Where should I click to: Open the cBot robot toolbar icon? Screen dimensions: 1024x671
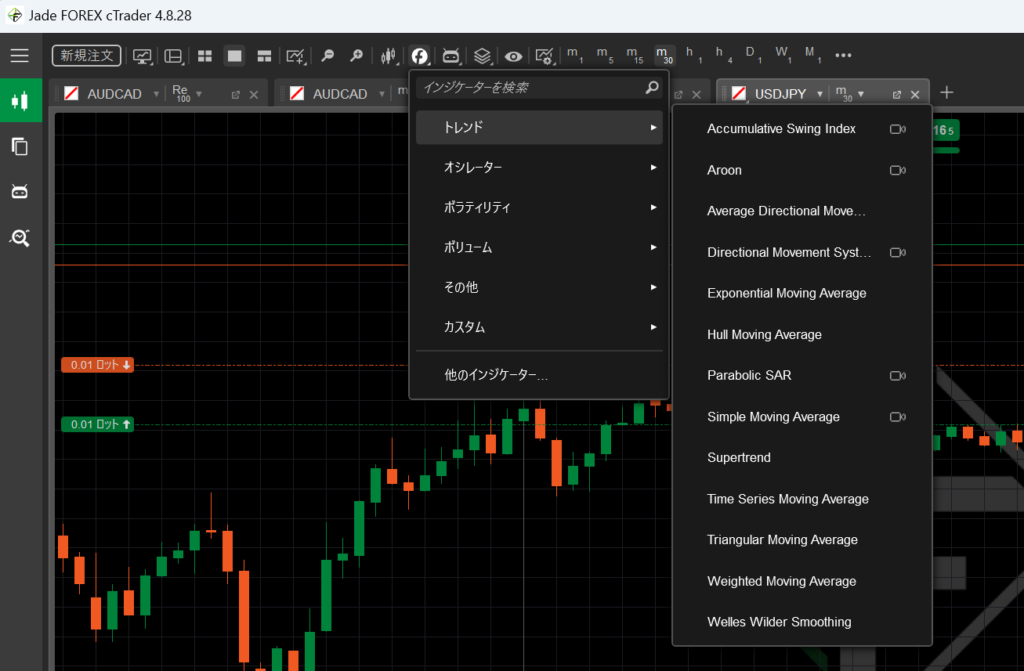(451, 56)
